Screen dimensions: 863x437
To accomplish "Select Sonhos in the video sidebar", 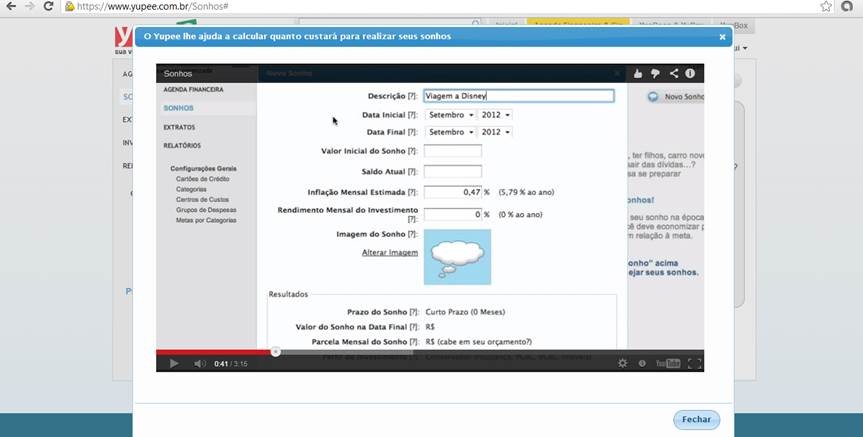I will (178, 108).
